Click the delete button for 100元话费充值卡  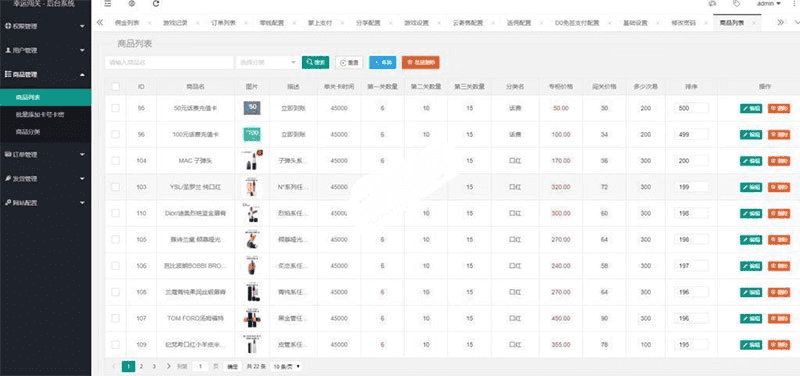tap(779, 134)
